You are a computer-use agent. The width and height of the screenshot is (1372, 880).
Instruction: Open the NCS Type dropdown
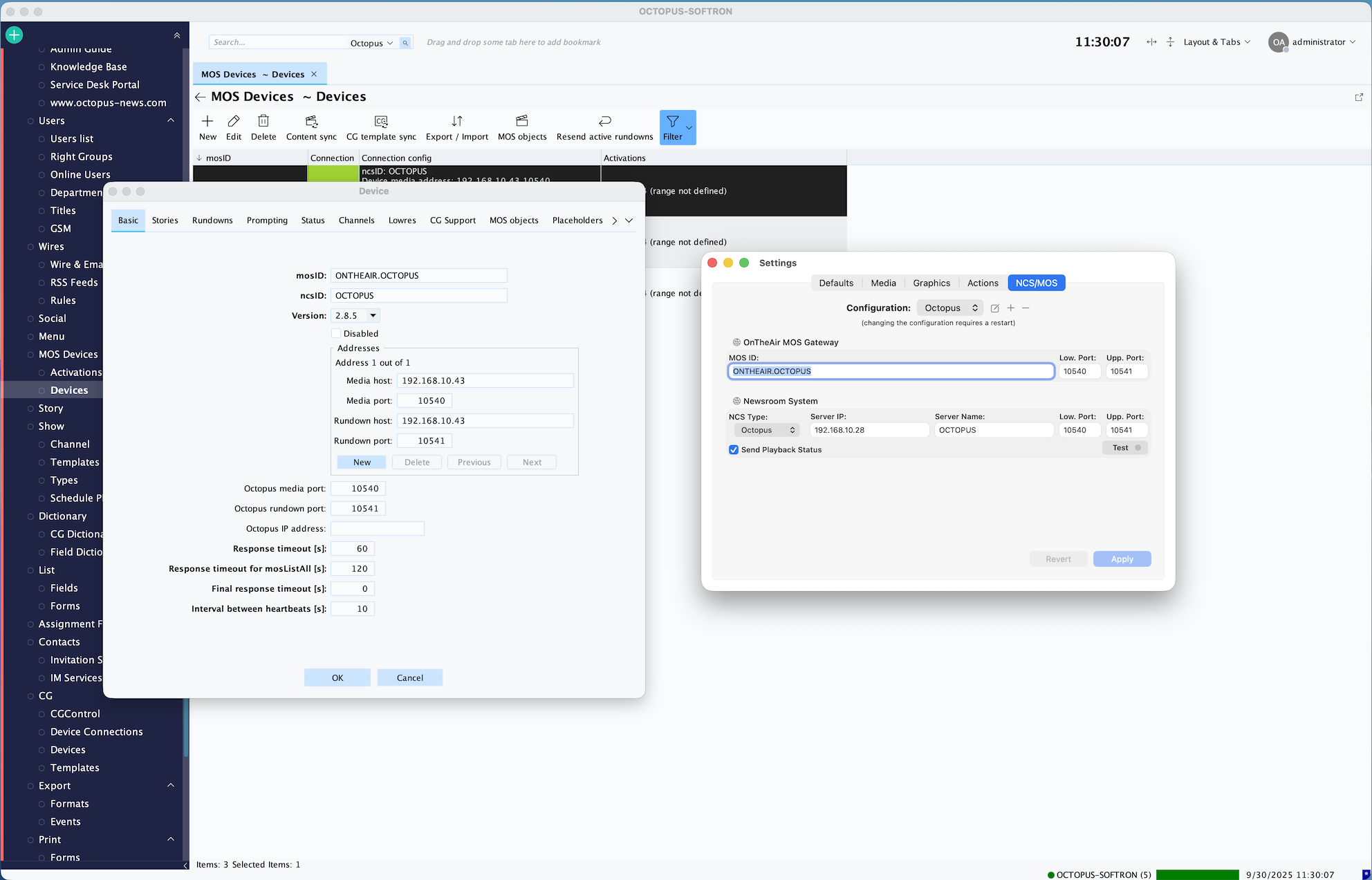click(766, 430)
